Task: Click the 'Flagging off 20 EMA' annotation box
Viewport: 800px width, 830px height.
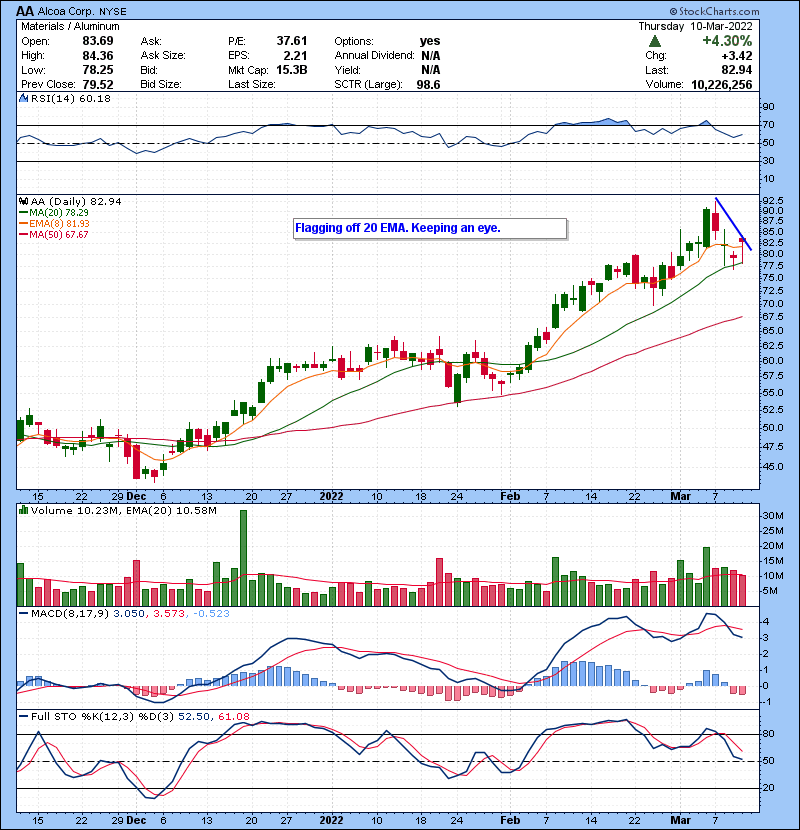Action: click(x=430, y=228)
